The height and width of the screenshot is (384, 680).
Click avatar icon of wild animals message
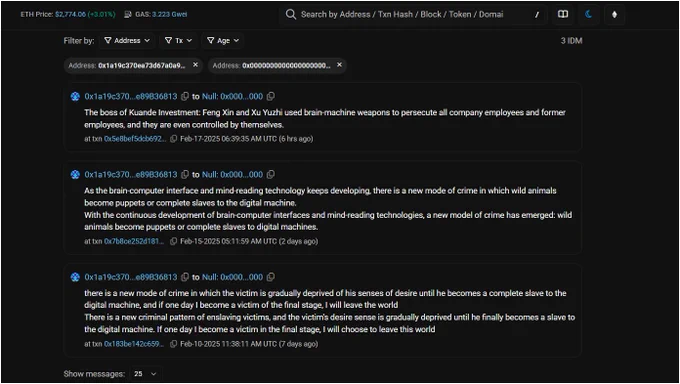[x=75, y=174]
